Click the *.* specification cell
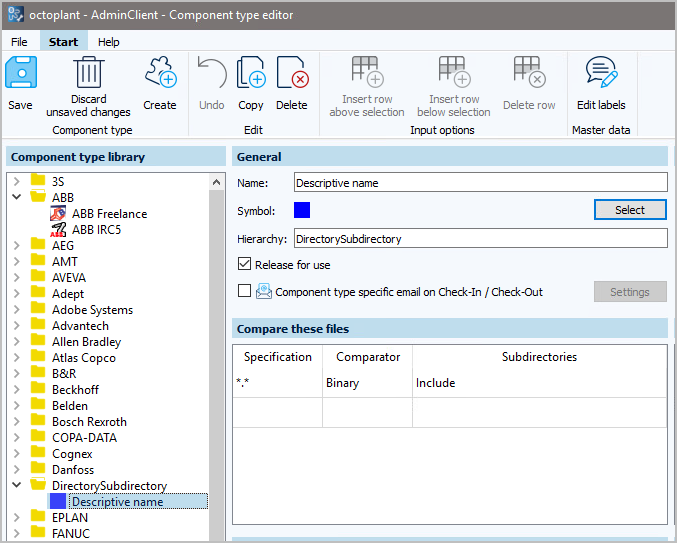 click(277, 383)
